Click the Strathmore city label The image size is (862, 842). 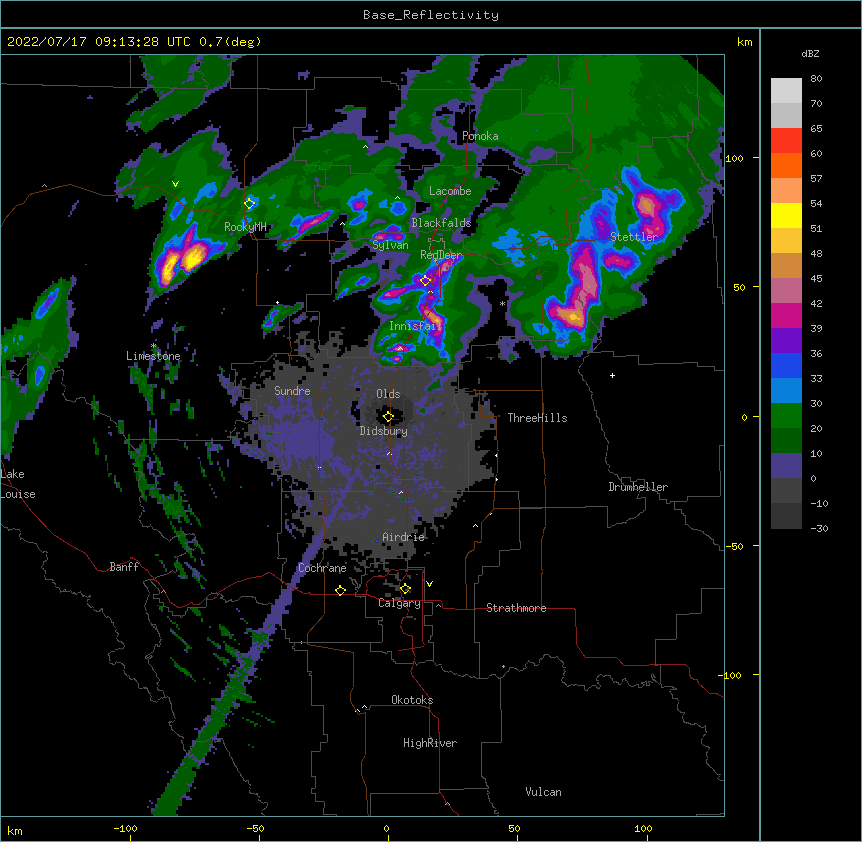[516, 608]
